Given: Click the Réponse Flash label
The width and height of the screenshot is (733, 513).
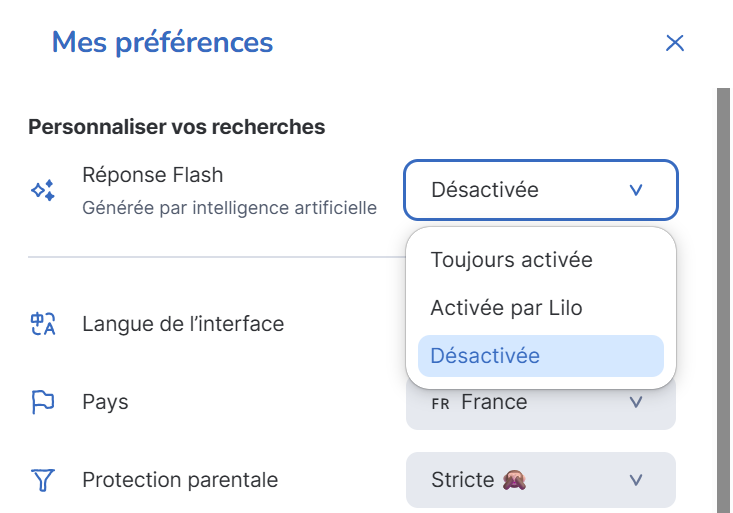Looking at the screenshot, I should 152,175.
